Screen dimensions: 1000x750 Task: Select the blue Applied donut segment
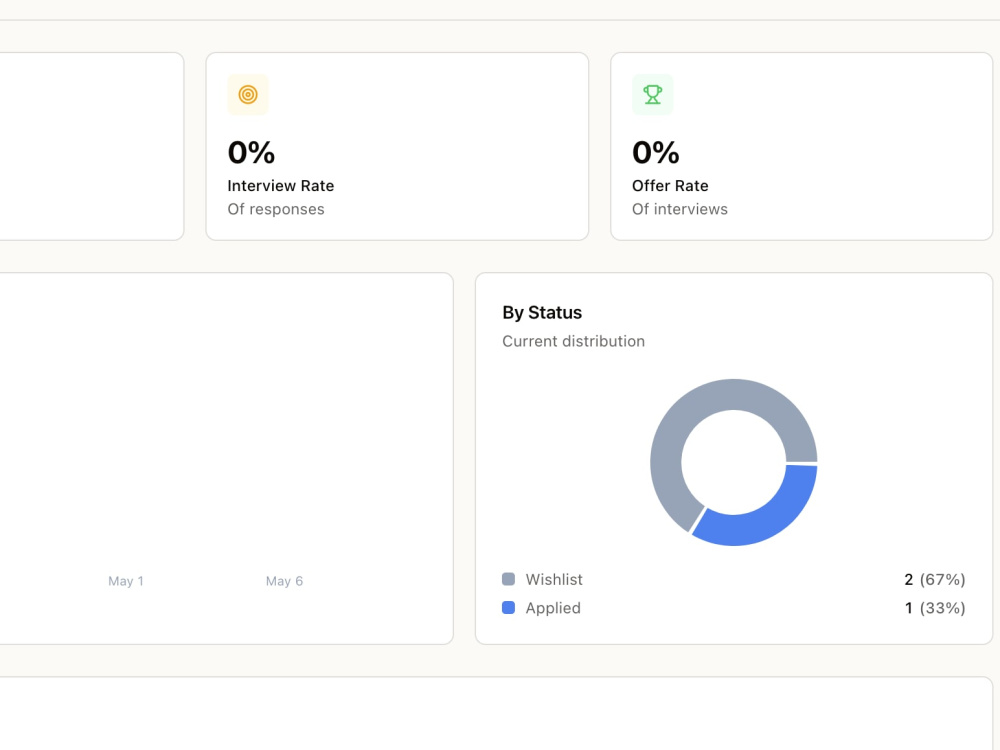point(768,520)
